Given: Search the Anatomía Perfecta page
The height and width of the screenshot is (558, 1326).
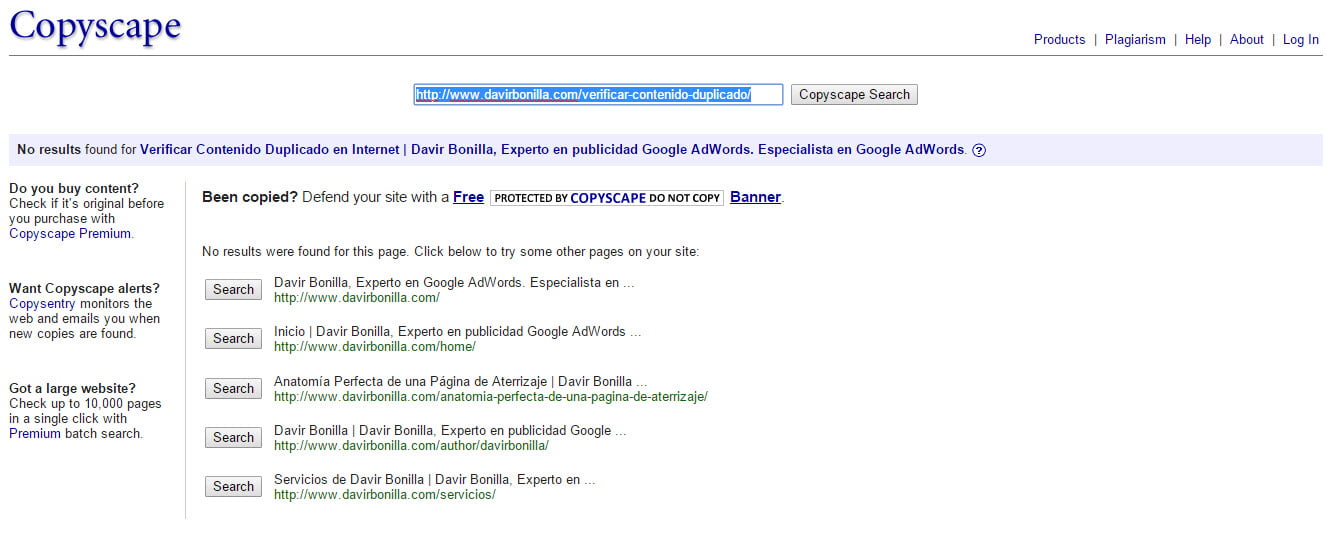Looking at the screenshot, I should (233, 389).
